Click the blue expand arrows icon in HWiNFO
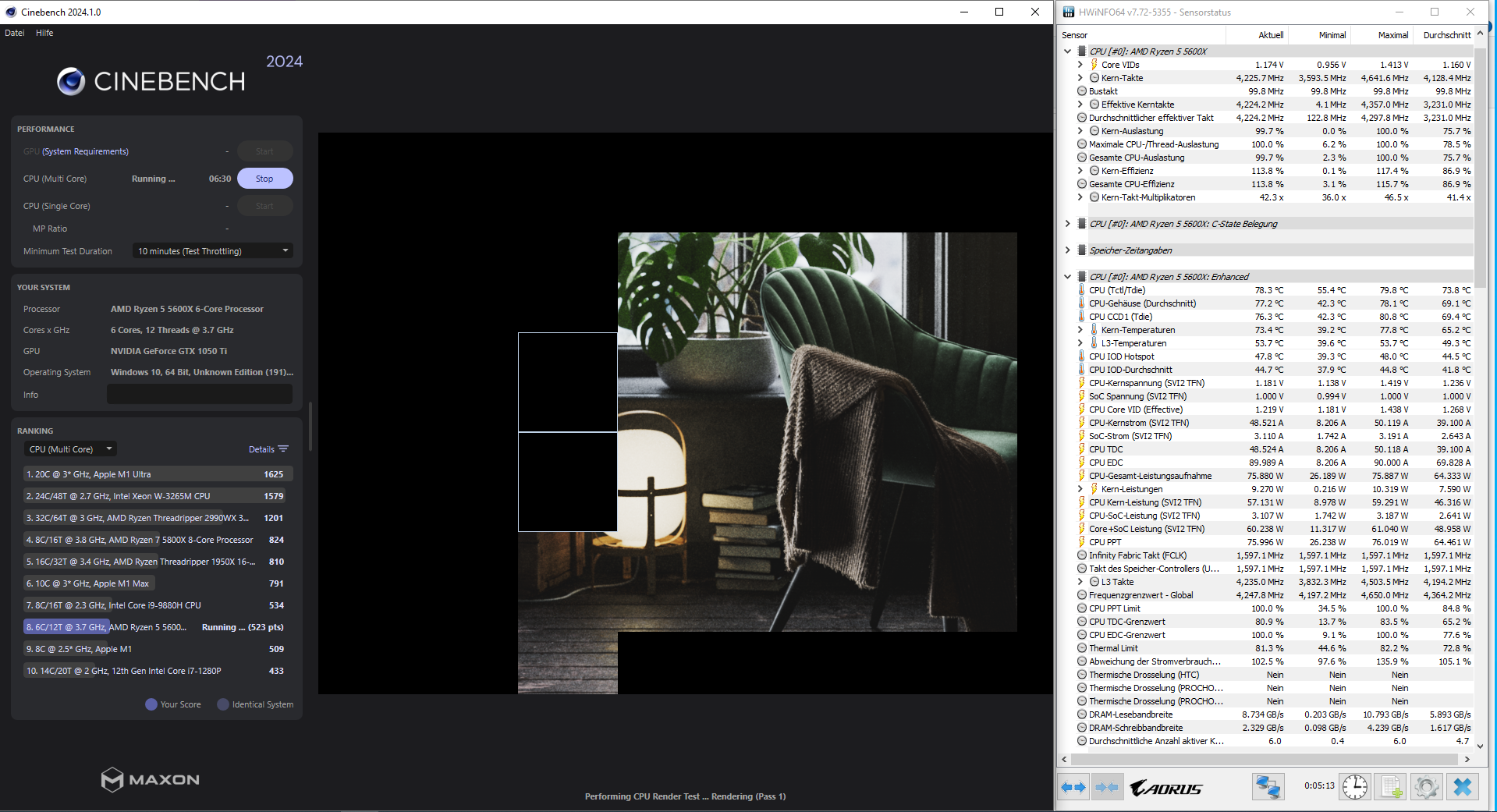This screenshot has height=812, width=1497. [1073, 787]
